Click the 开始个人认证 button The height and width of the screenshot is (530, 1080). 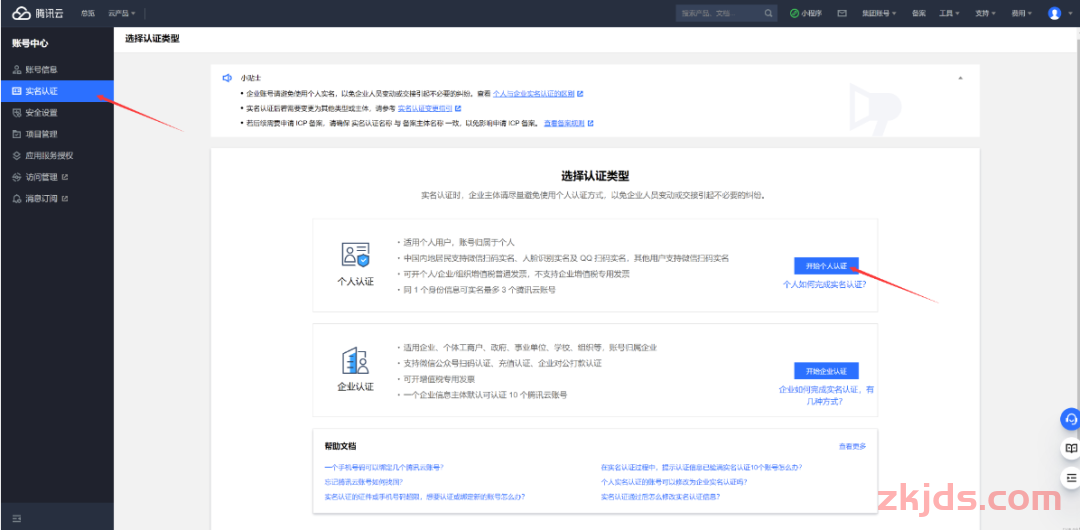pyautogui.click(x=826, y=266)
